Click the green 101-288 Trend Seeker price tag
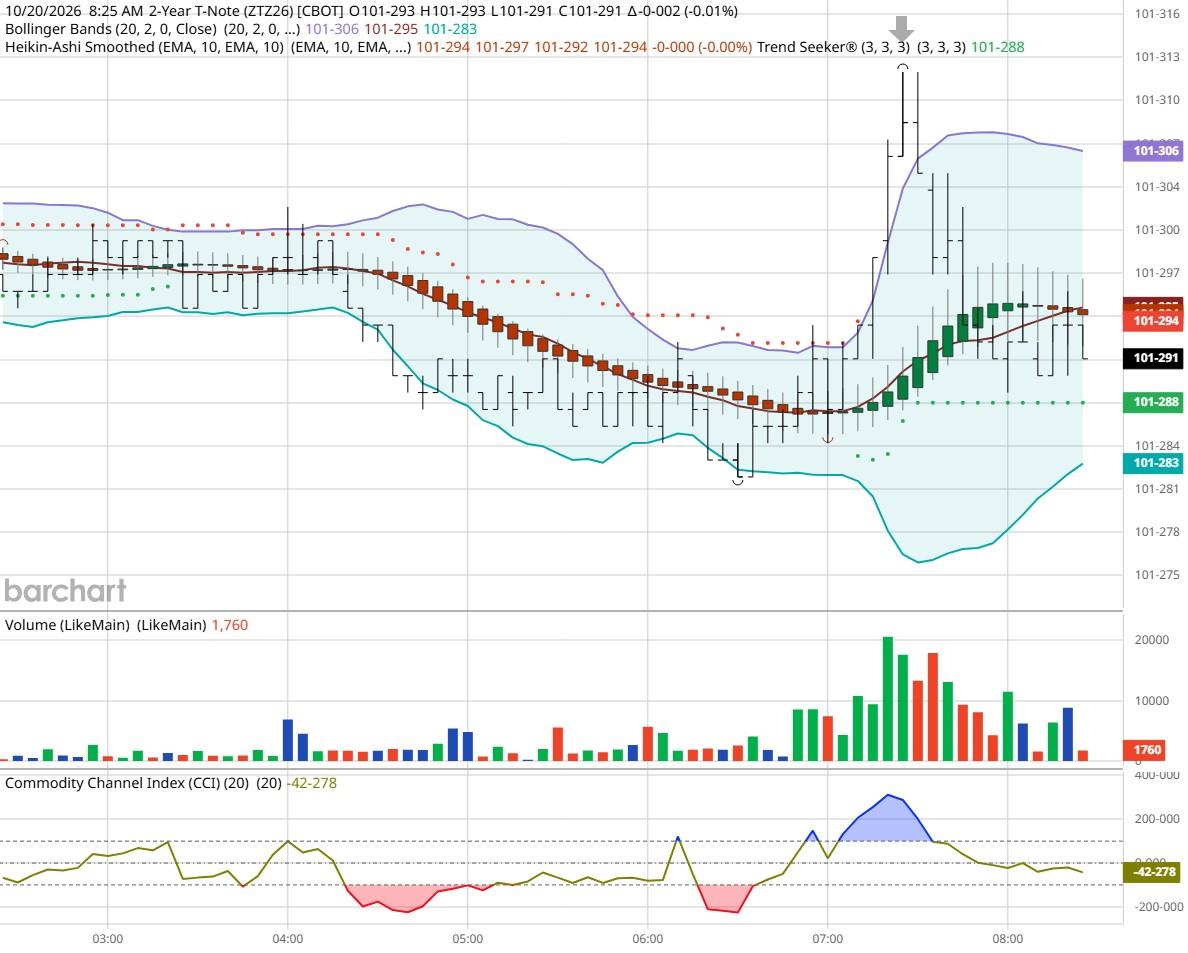The width and height of the screenshot is (1188, 953). tap(1152, 402)
